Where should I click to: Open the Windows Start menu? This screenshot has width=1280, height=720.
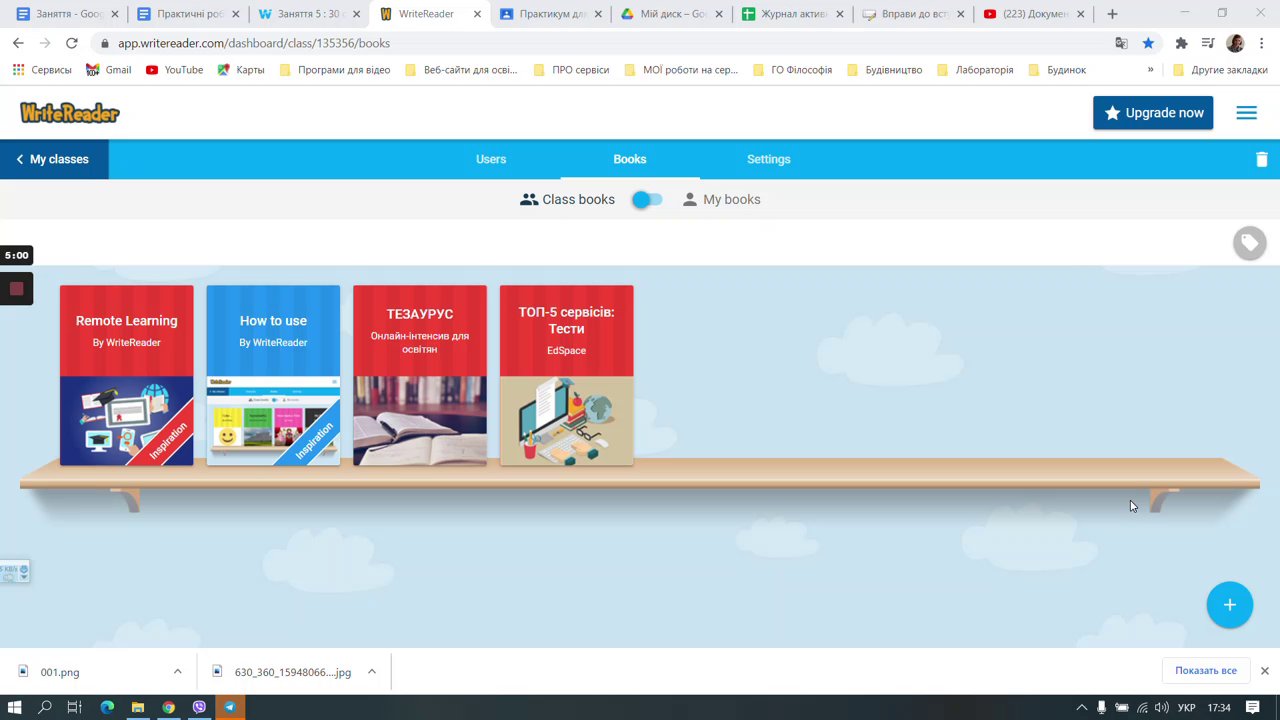point(15,707)
